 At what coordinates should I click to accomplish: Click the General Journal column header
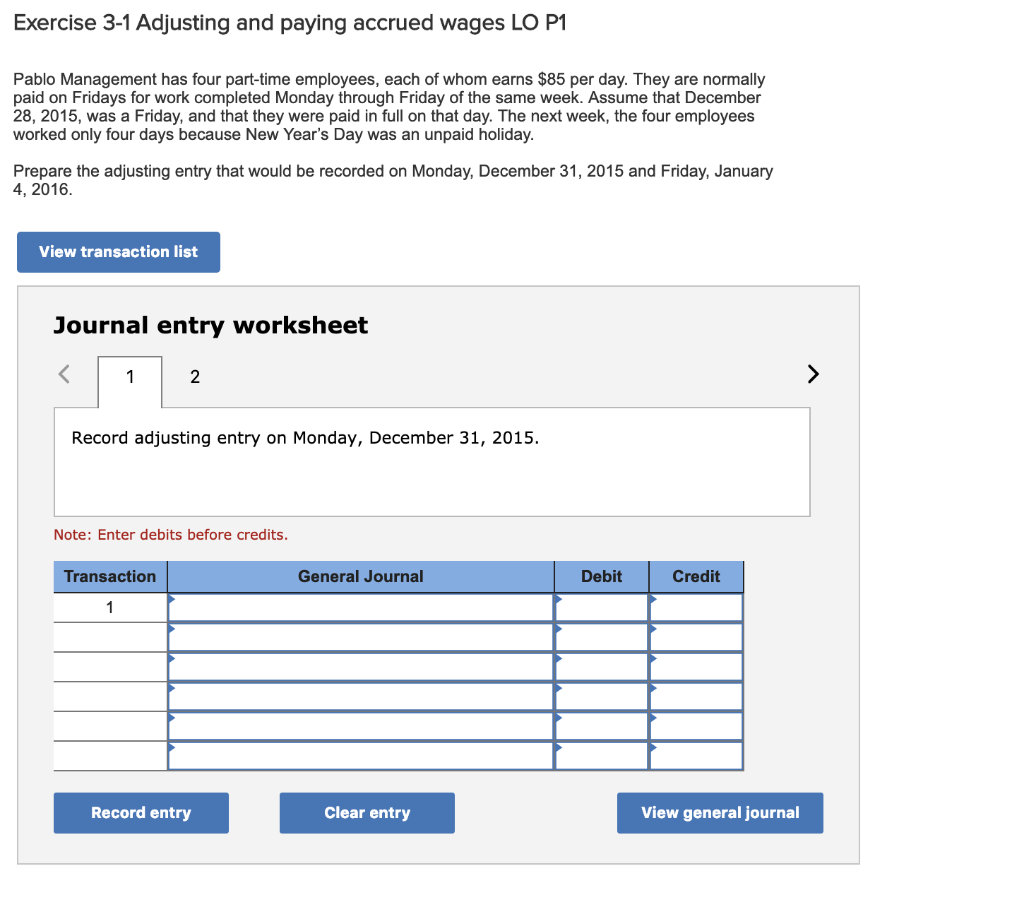coord(360,577)
